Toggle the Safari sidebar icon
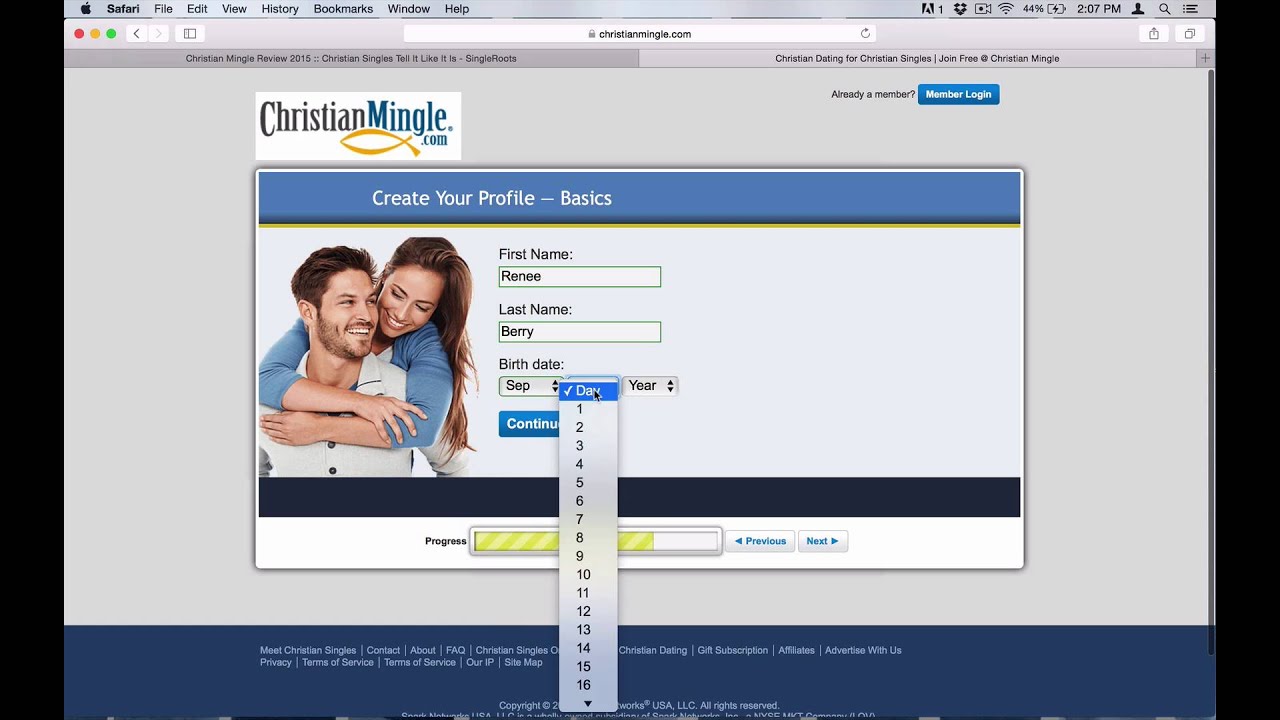Viewport: 1280px width, 720px height. pyautogui.click(x=190, y=34)
